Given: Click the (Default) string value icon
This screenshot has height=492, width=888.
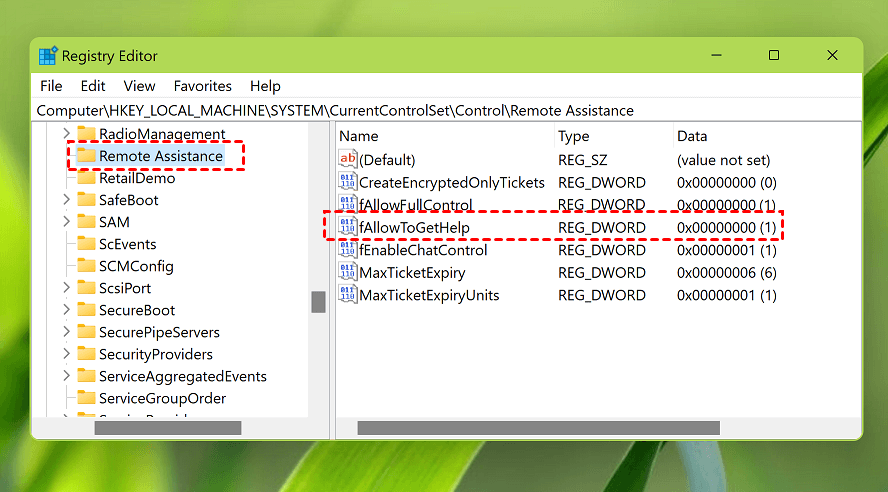Looking at the screenshot, I should (x=348, y=160).
